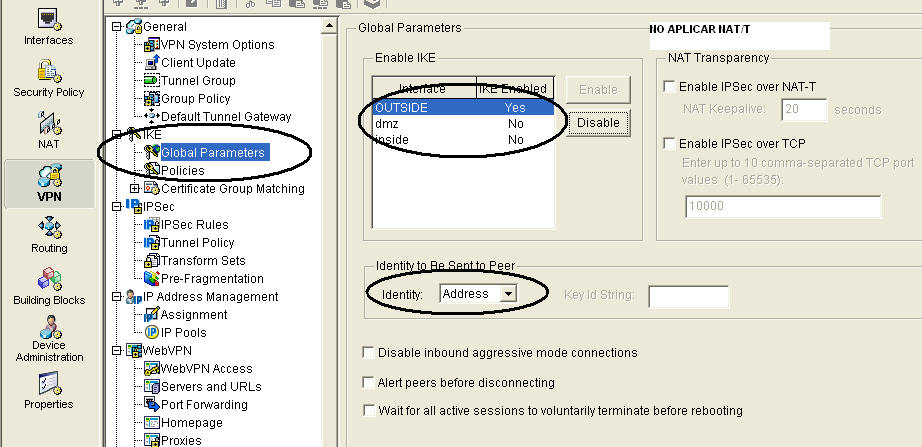Open Building Blocks sidebar icon

tap(48, 282)
